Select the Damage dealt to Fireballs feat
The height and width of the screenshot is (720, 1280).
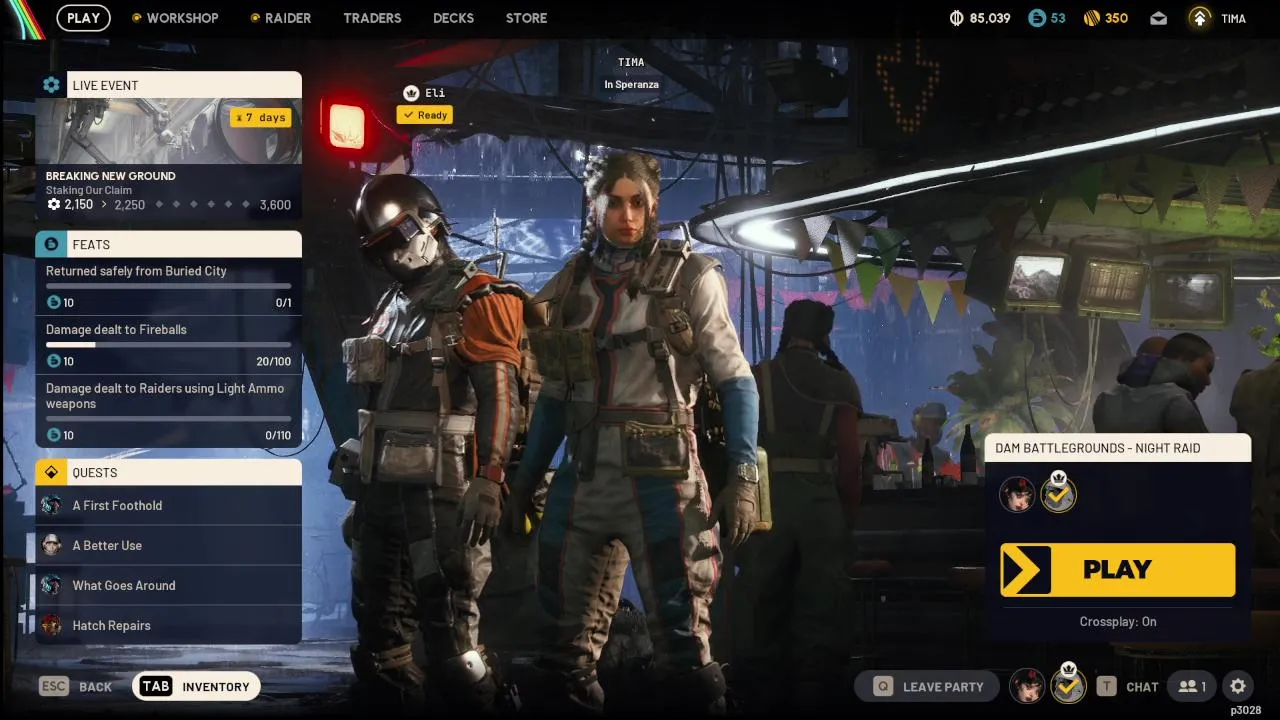[168, 345]
